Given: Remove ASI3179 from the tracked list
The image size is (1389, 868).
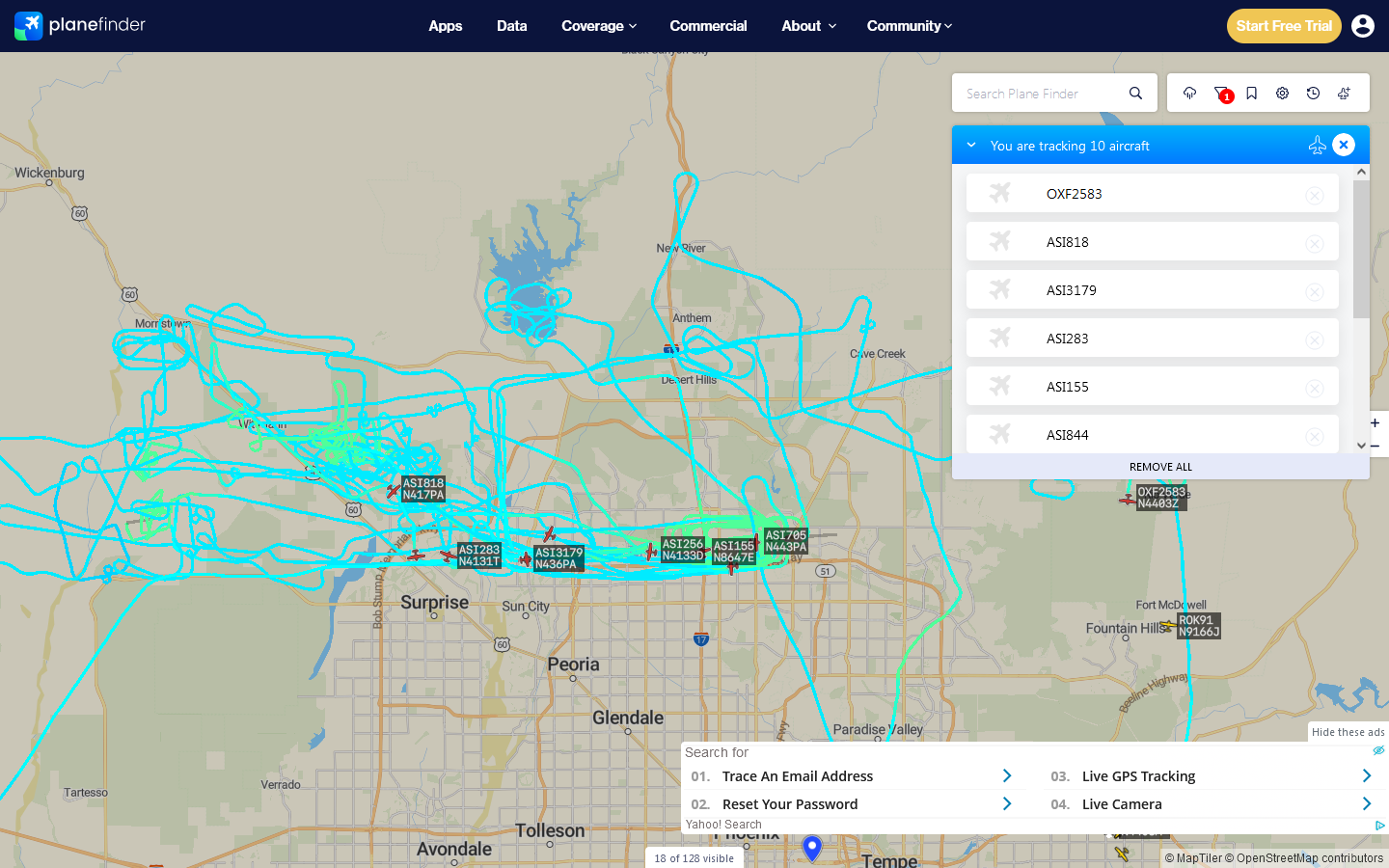Looking at the screenshot, I should pyautogui.click(x=1315, y=292).
